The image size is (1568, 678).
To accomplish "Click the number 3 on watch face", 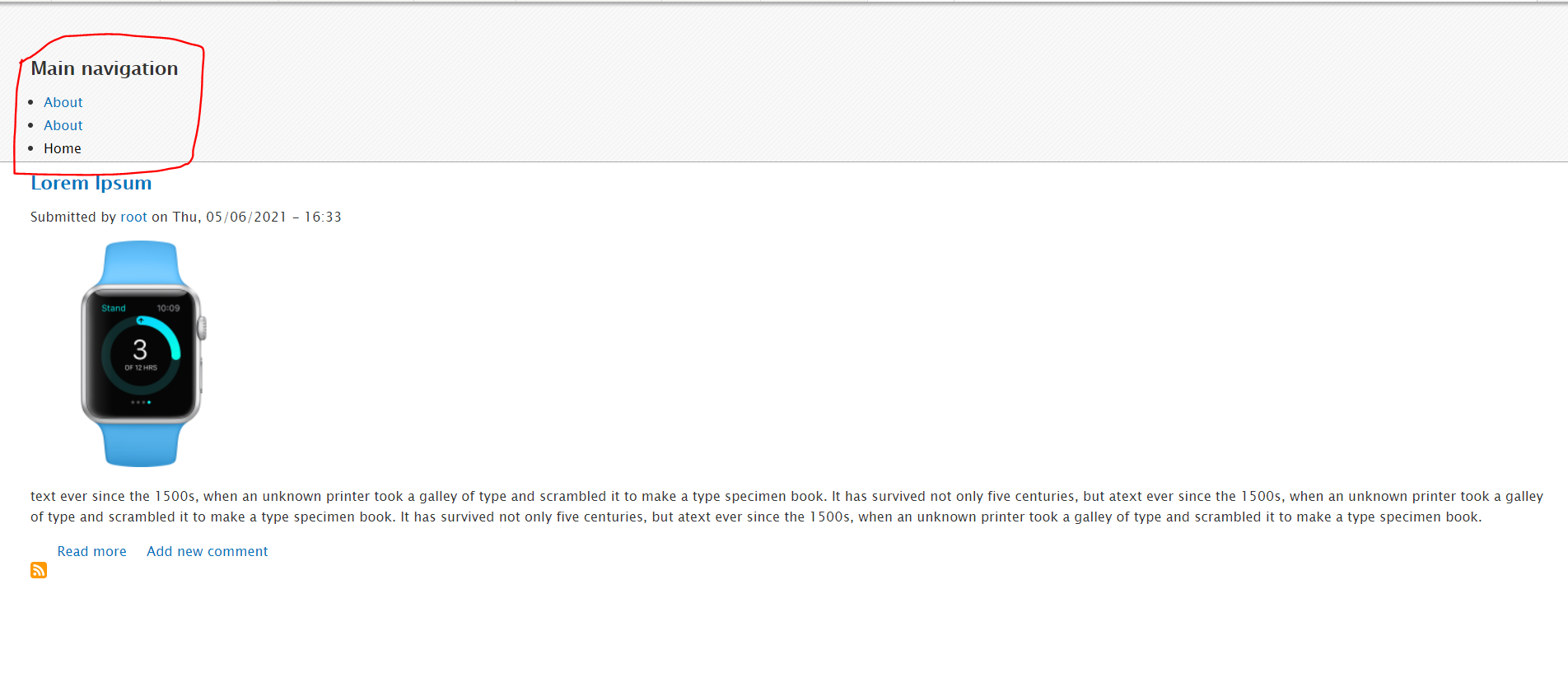I will pos(140,349).
